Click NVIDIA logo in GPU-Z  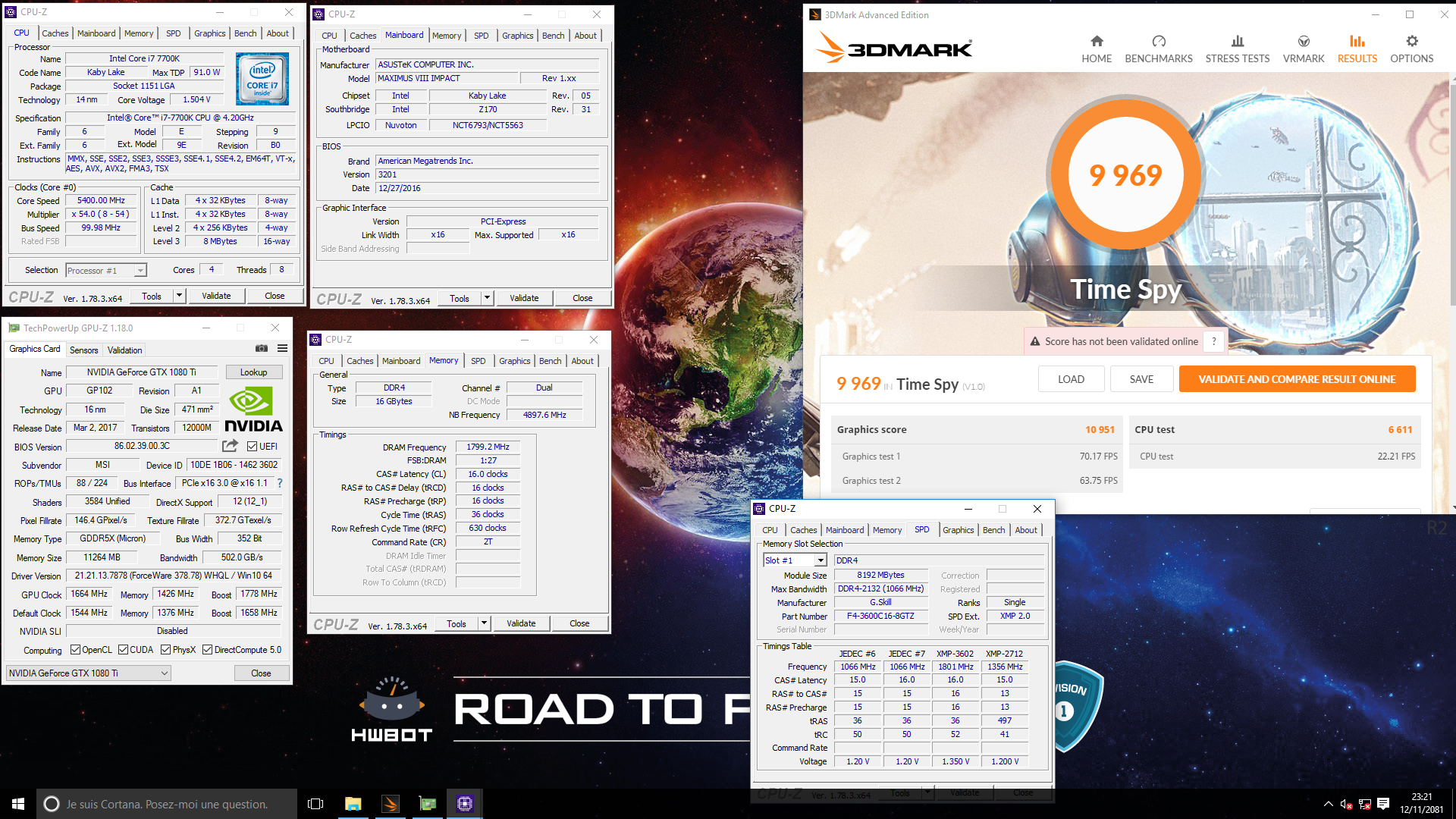pos(253,410)
